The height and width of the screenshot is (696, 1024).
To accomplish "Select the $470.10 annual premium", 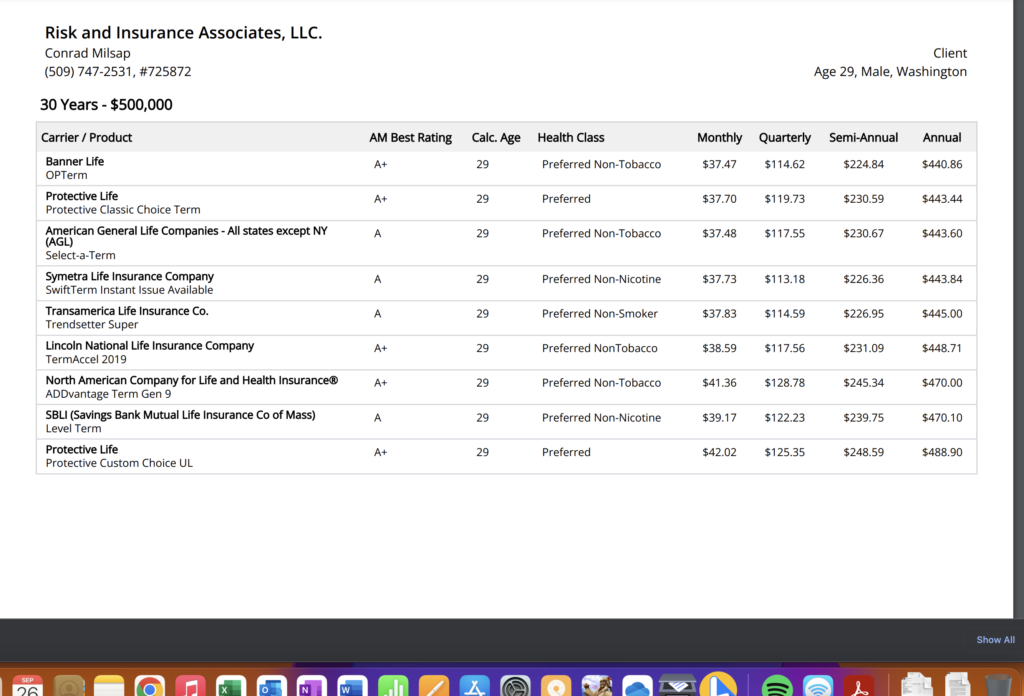I will coord(942,418).
